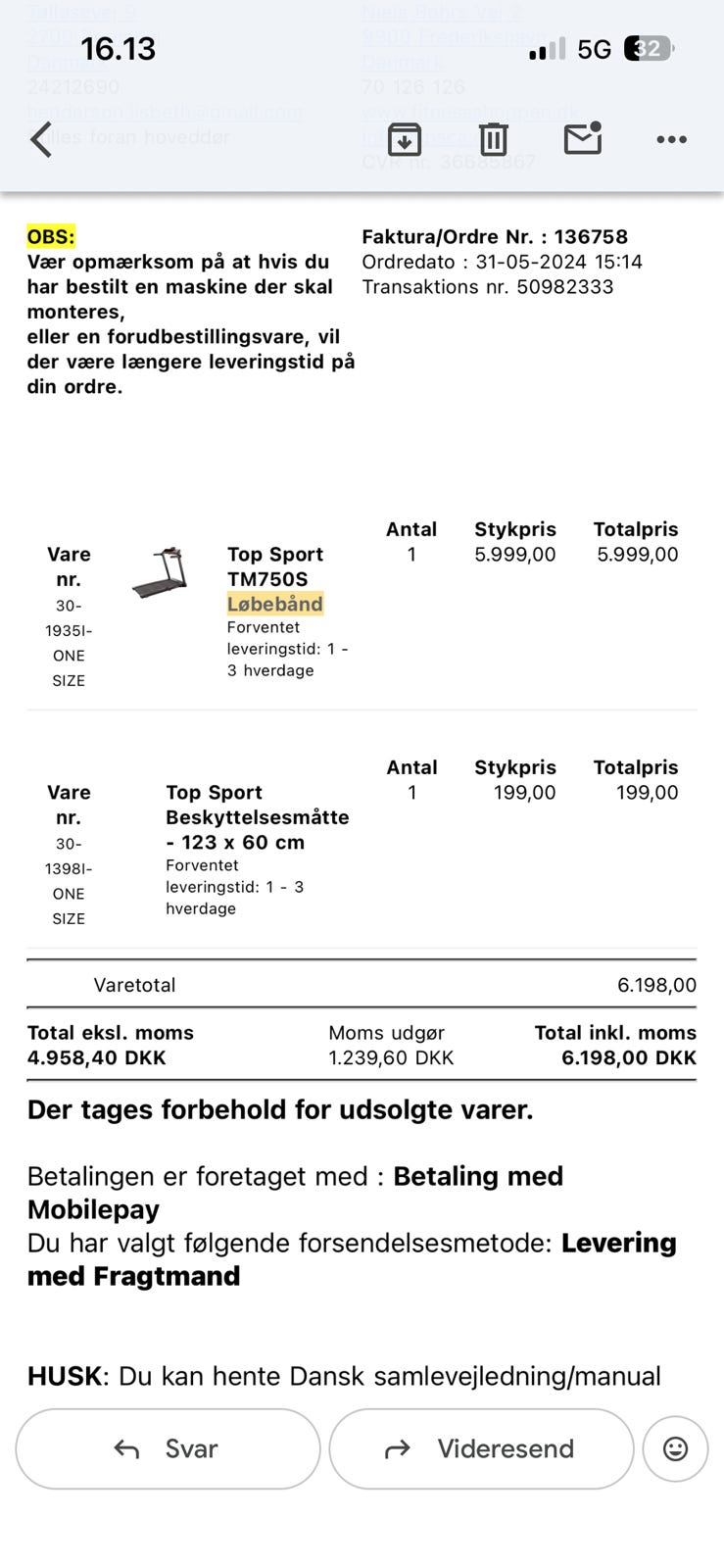Screen dimensions: 724x1568
Task: Mark the email as unread
Action: (582, 139)
